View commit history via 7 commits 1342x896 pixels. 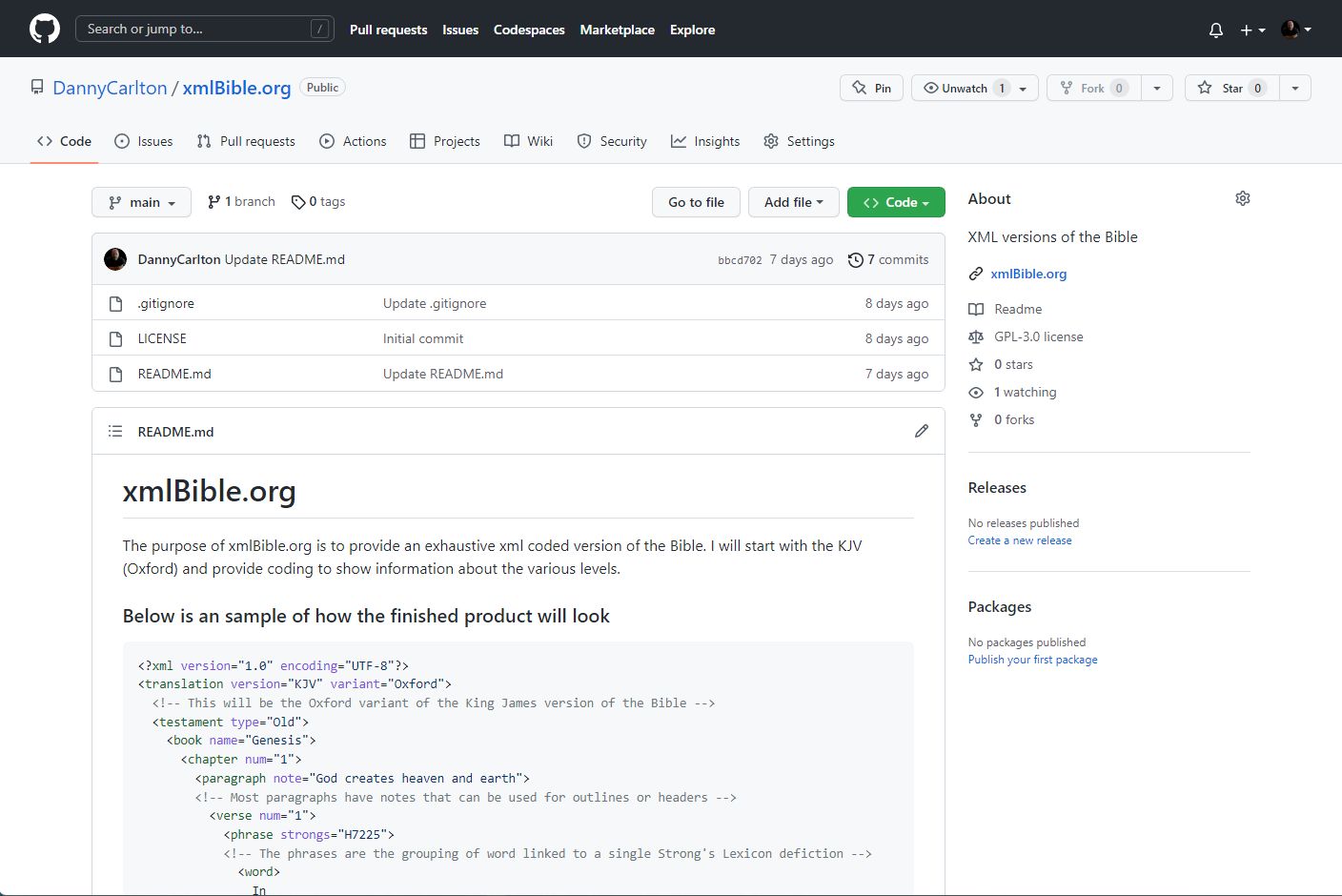[888, 259]
